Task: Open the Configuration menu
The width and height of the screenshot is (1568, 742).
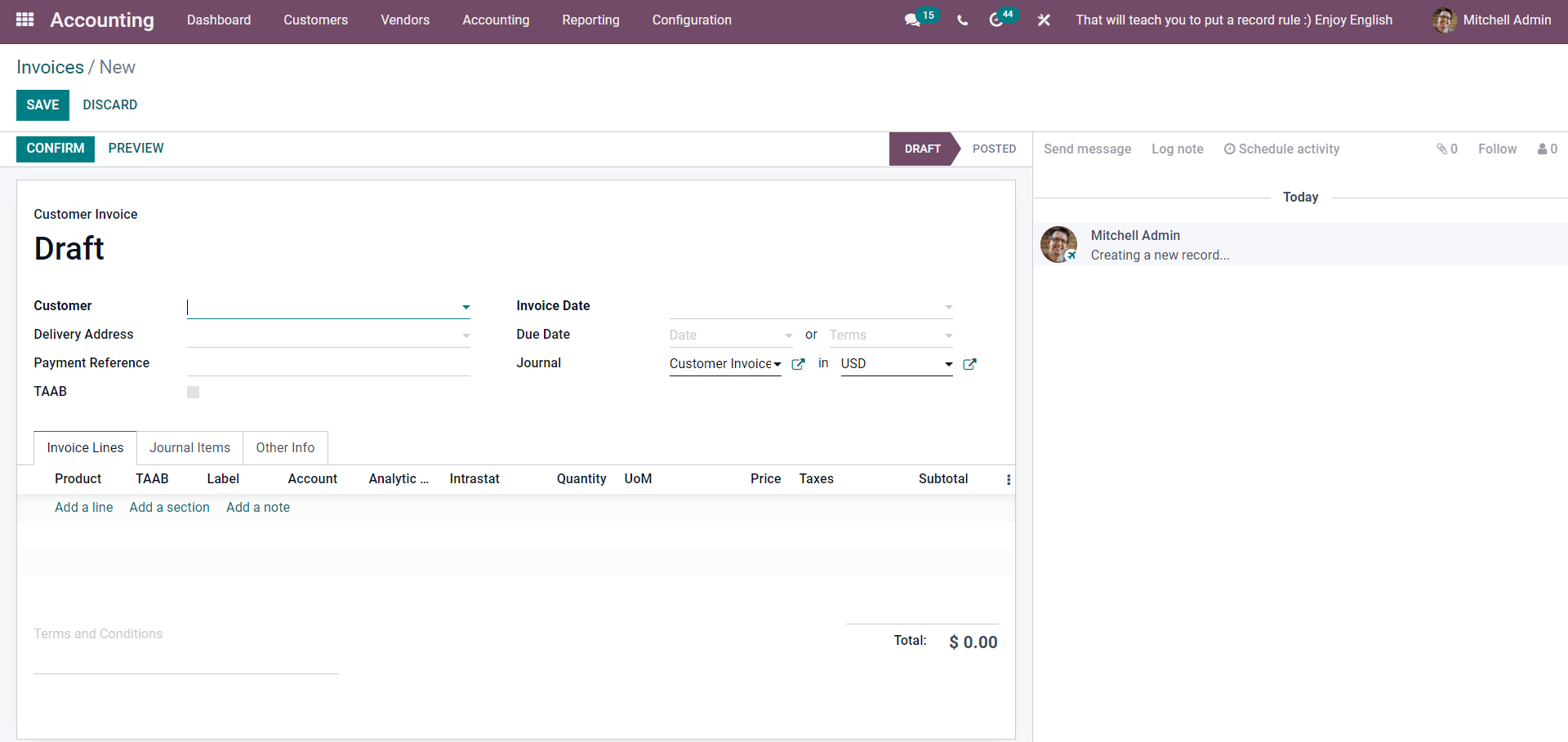Action: [692, 20]
